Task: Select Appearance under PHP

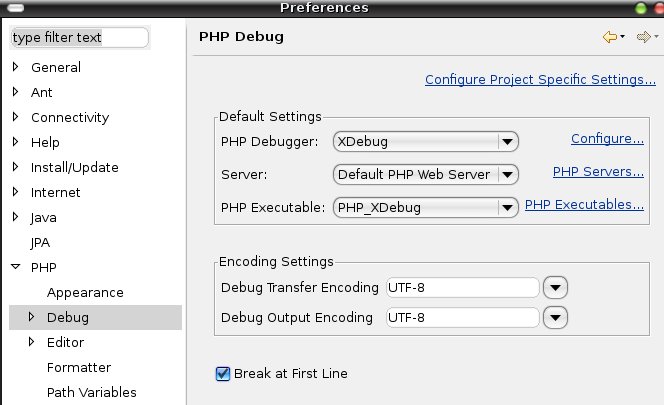Action: (x=85, y=293)
